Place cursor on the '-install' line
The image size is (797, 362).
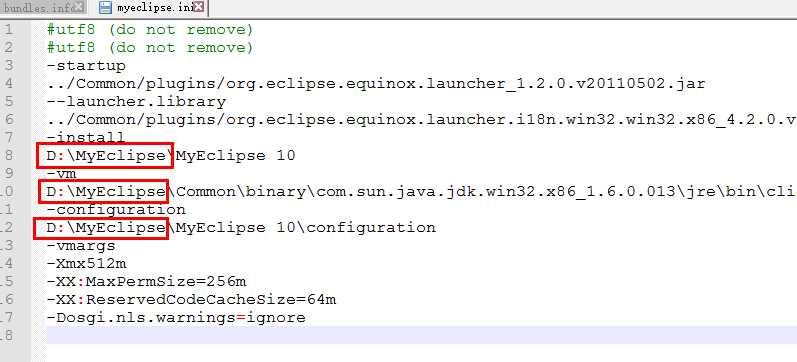click(86, 137)
